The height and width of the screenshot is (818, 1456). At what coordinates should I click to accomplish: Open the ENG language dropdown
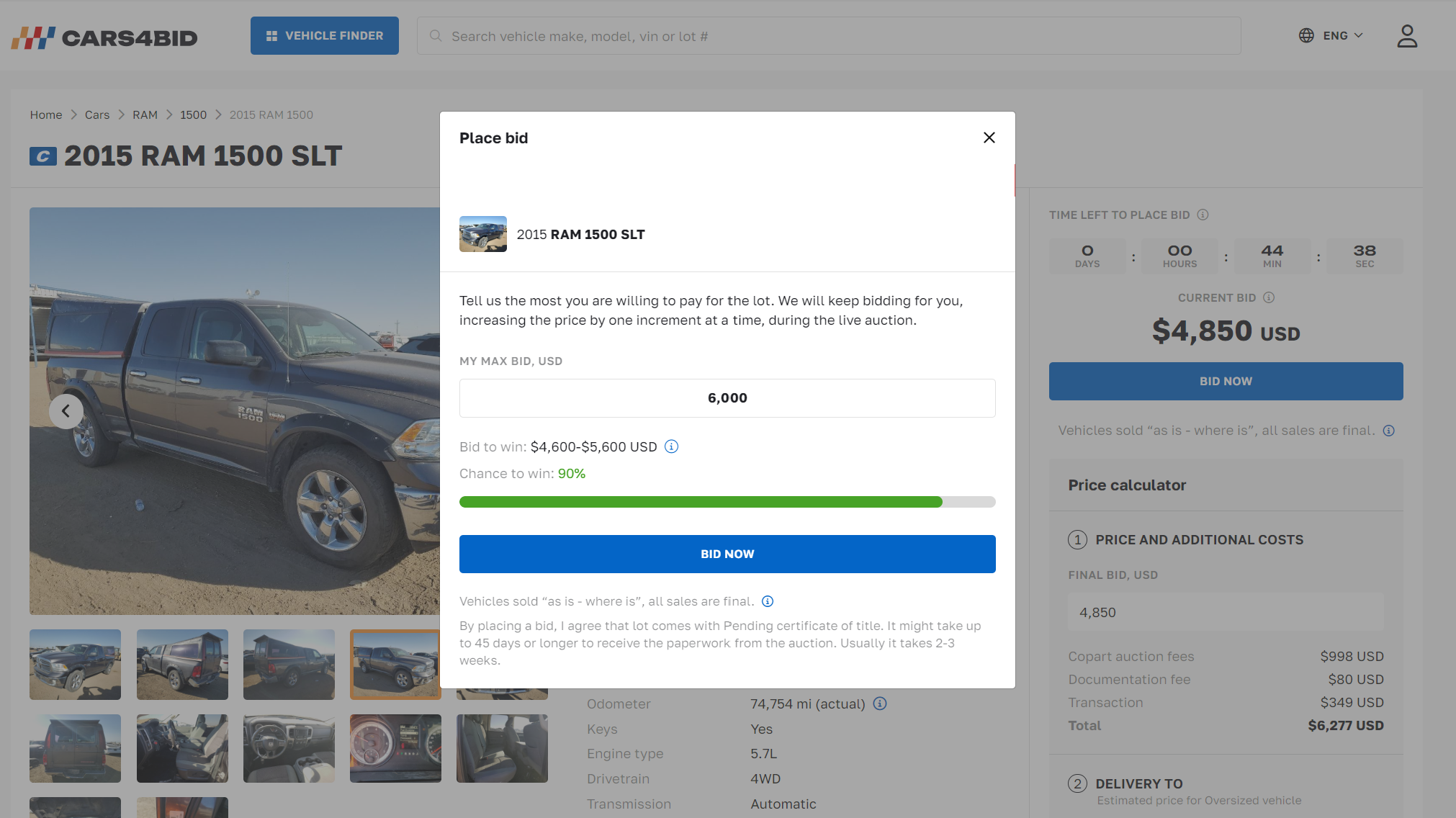pyautogui.click(x=1343, y=35)
